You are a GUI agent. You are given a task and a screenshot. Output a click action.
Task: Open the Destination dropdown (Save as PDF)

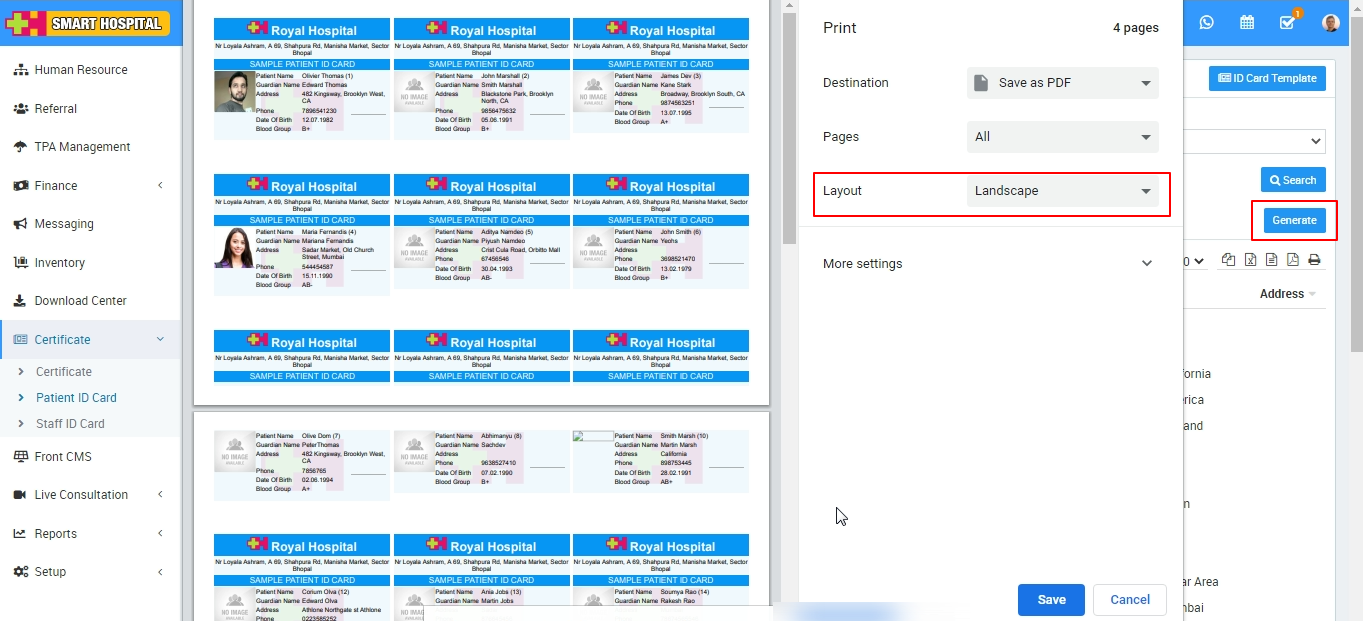(1062, 83)
